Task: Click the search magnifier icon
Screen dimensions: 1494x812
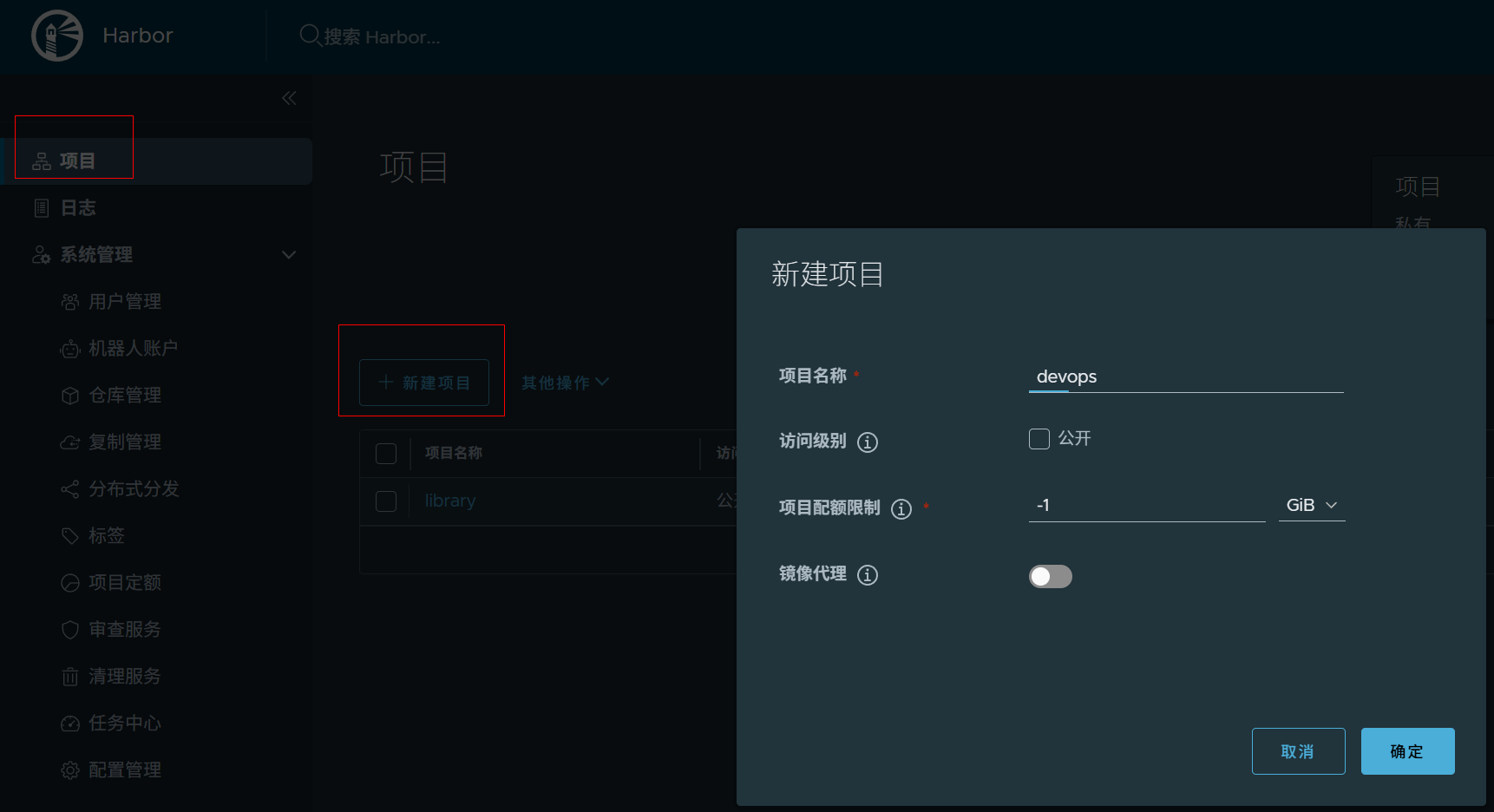Action: [310, 36]
